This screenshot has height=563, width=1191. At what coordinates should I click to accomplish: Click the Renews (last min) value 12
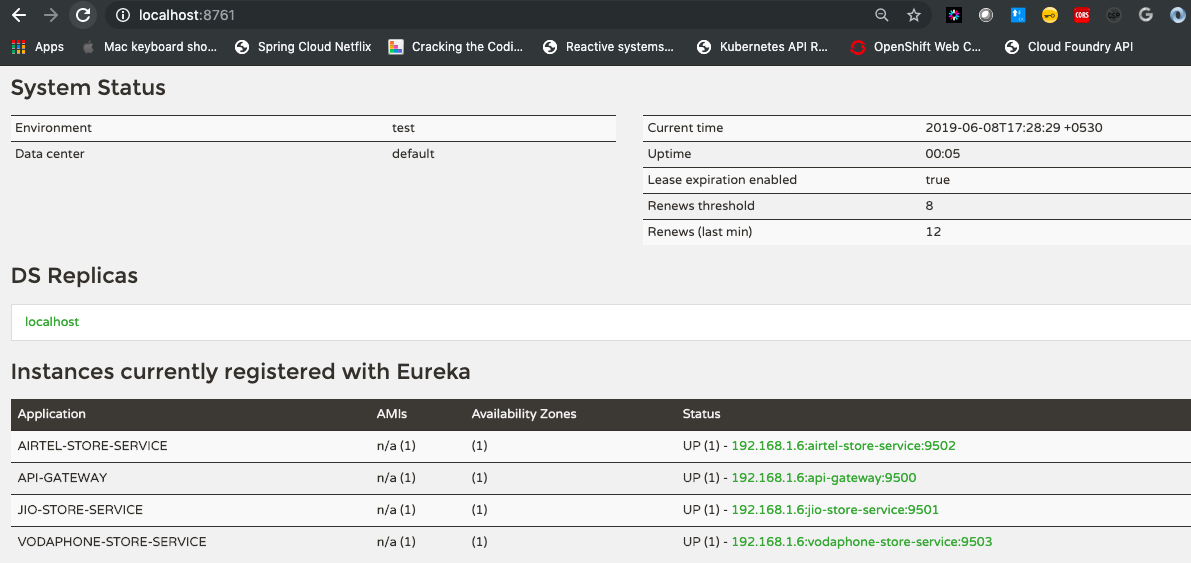tap(934, 232)
